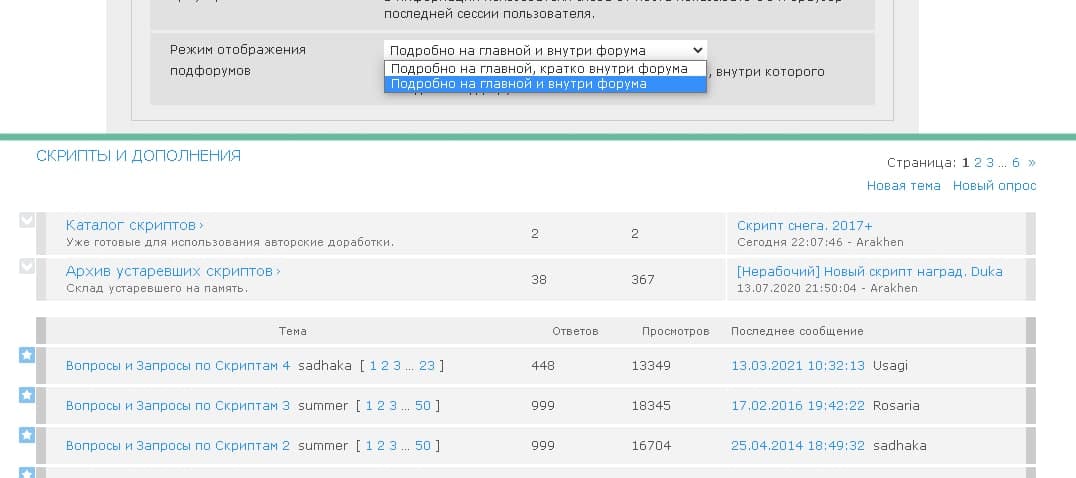Click the star icon for 'Скриптам 3' topic
The image size is (1076, 478).
pos(26,394)
